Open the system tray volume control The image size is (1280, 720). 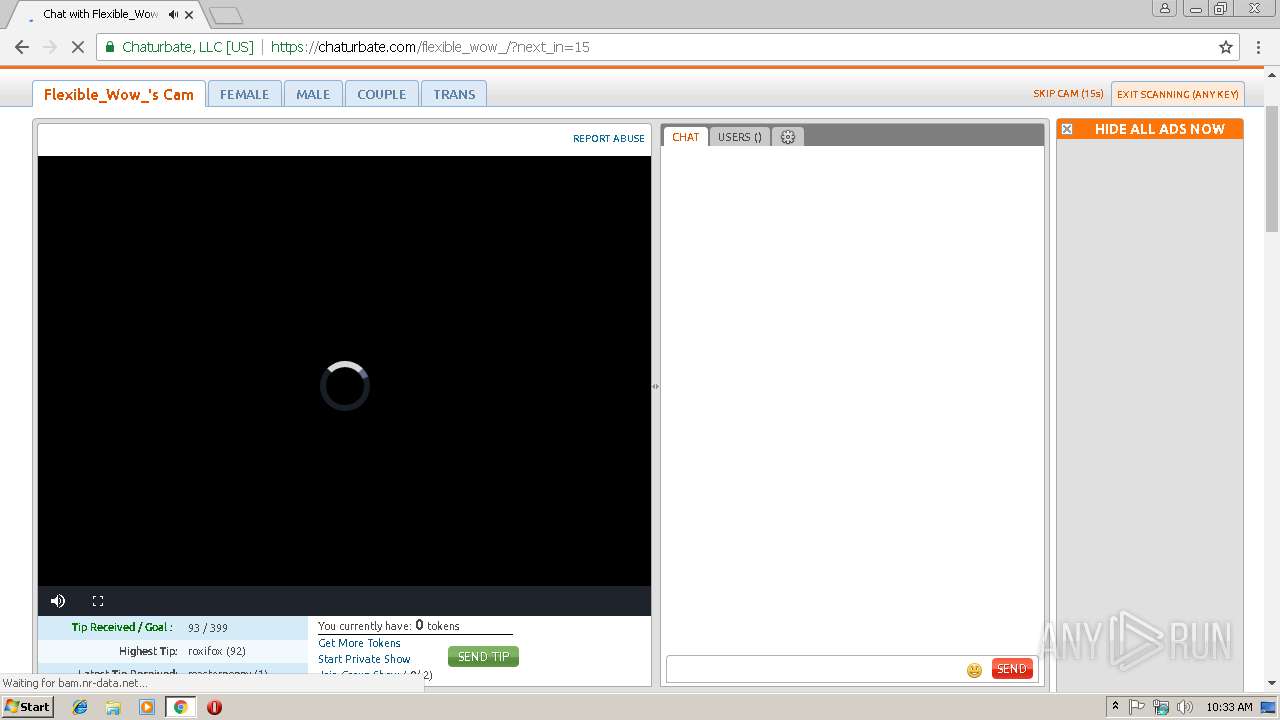[x=1185, y=707]
